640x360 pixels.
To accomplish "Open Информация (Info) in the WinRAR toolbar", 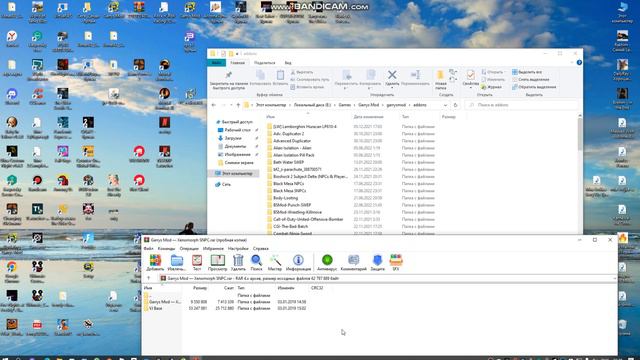I will coord(298,260).
